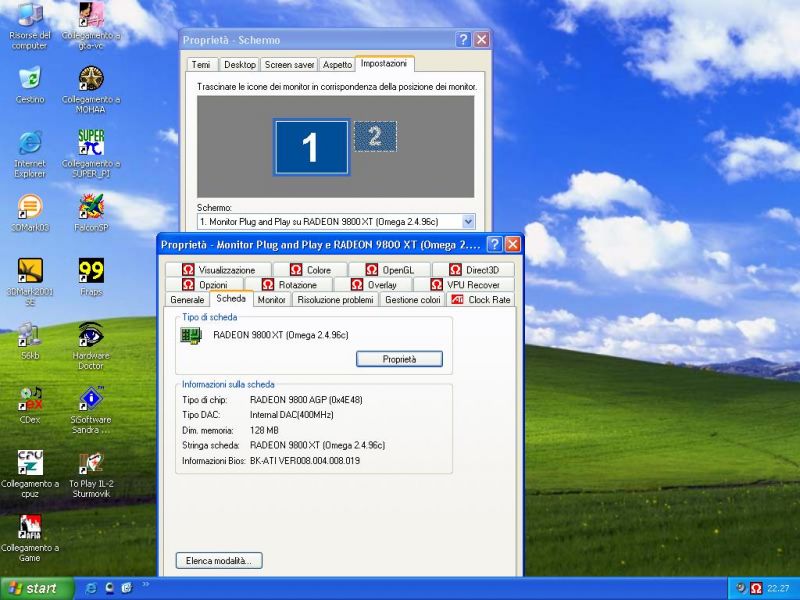
Task: Open the Windows start menu
Action: click(x=35, y=588)
